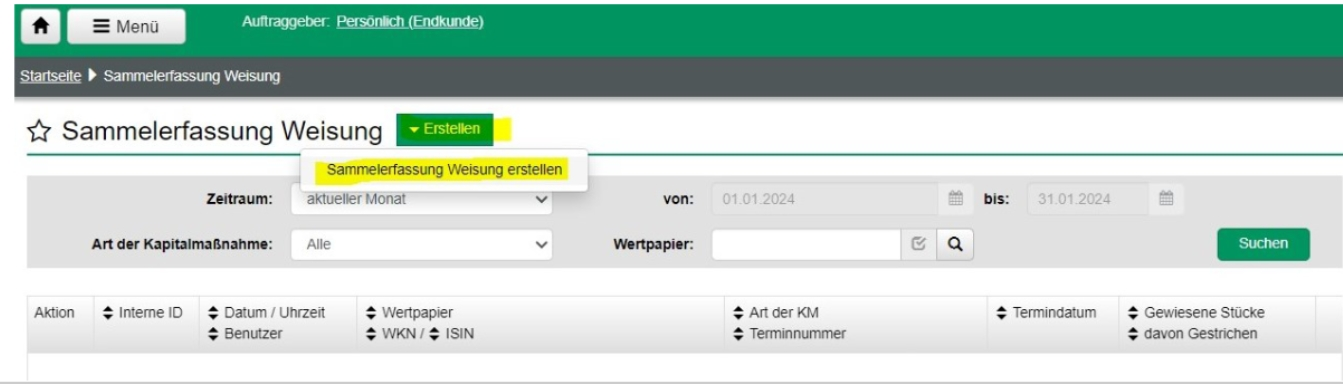Image resolution: width=1343 pixels, height=386 pixels.
Task: Sort by Termindatum column arrows
Action: click(x=1003, y=314)
